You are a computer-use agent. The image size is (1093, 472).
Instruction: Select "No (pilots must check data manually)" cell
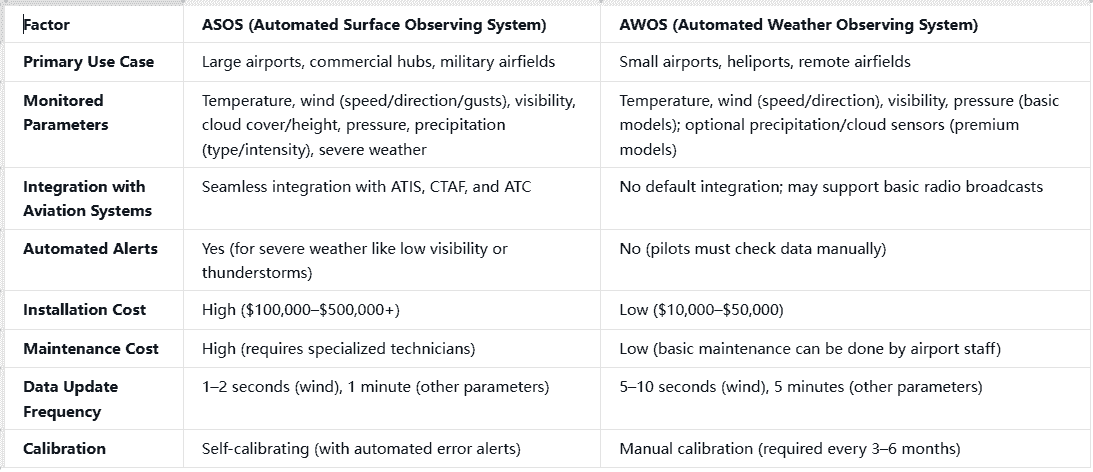(x=752, y=249)
